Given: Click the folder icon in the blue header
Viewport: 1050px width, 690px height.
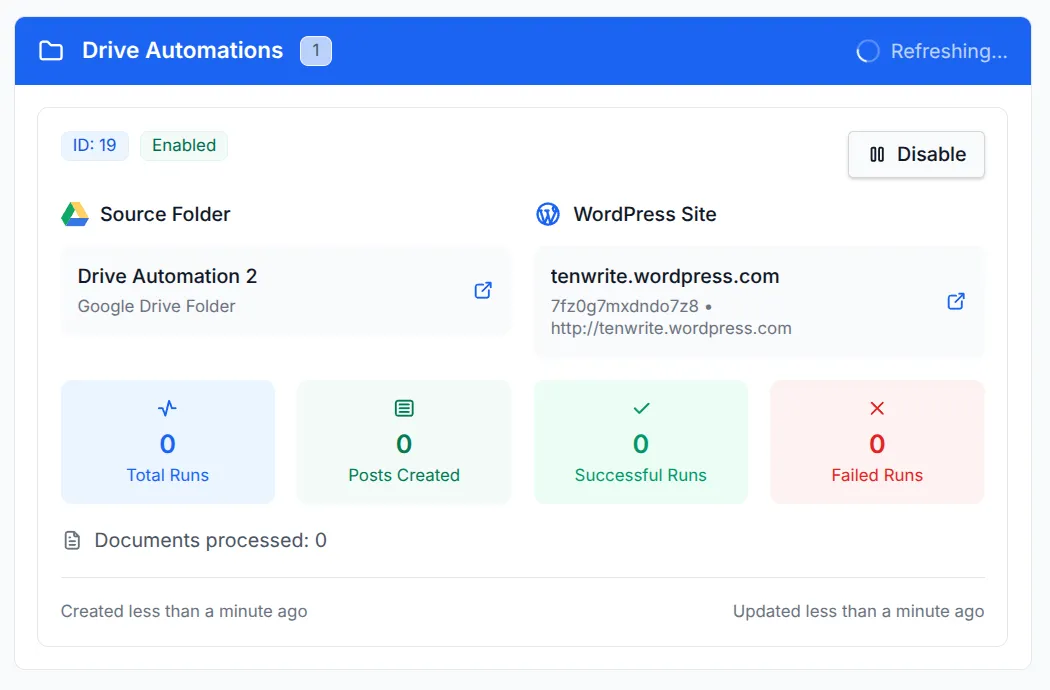Looking at the screenshot, I should [x=50, y=50].
